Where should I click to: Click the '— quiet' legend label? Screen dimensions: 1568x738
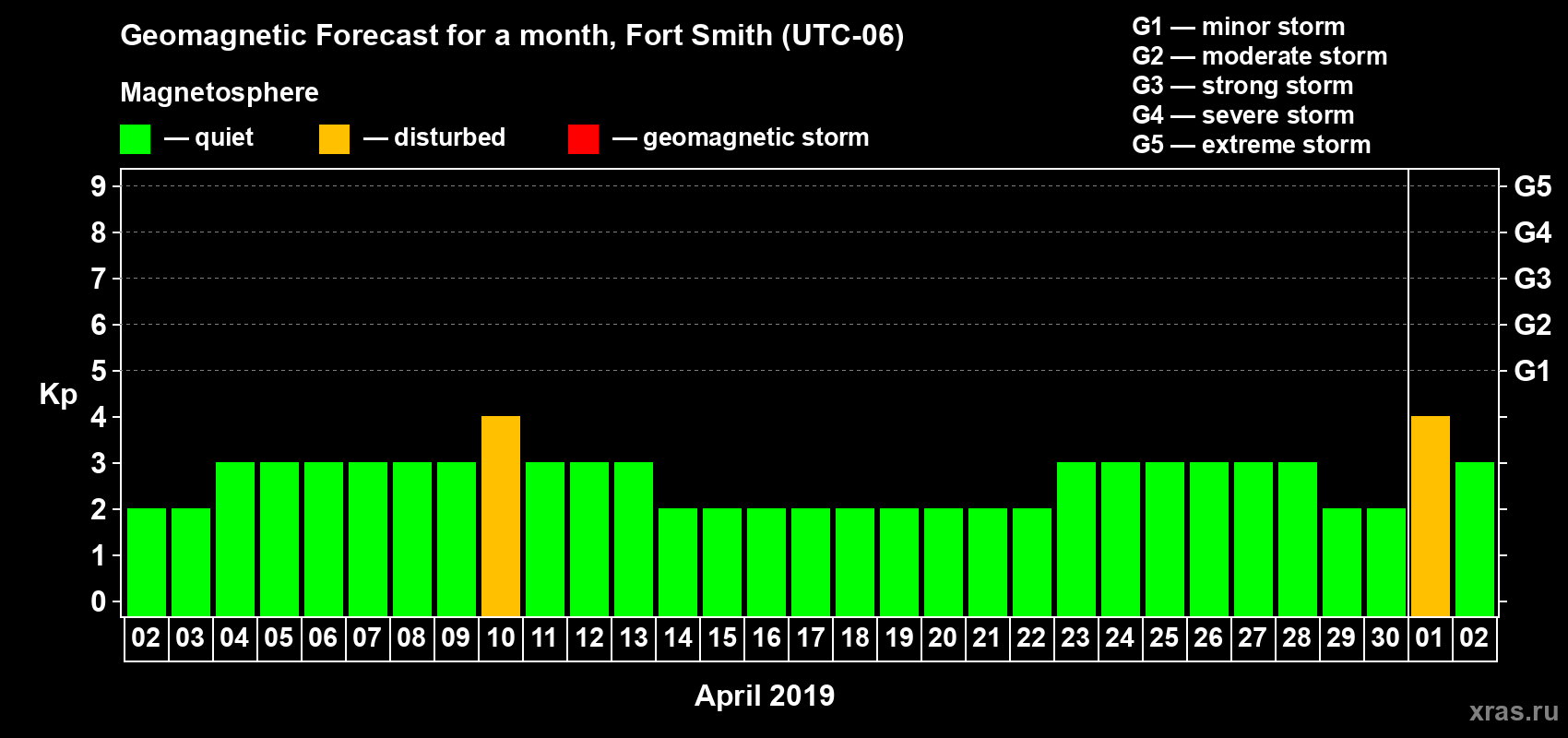click(x=208, y=138)
